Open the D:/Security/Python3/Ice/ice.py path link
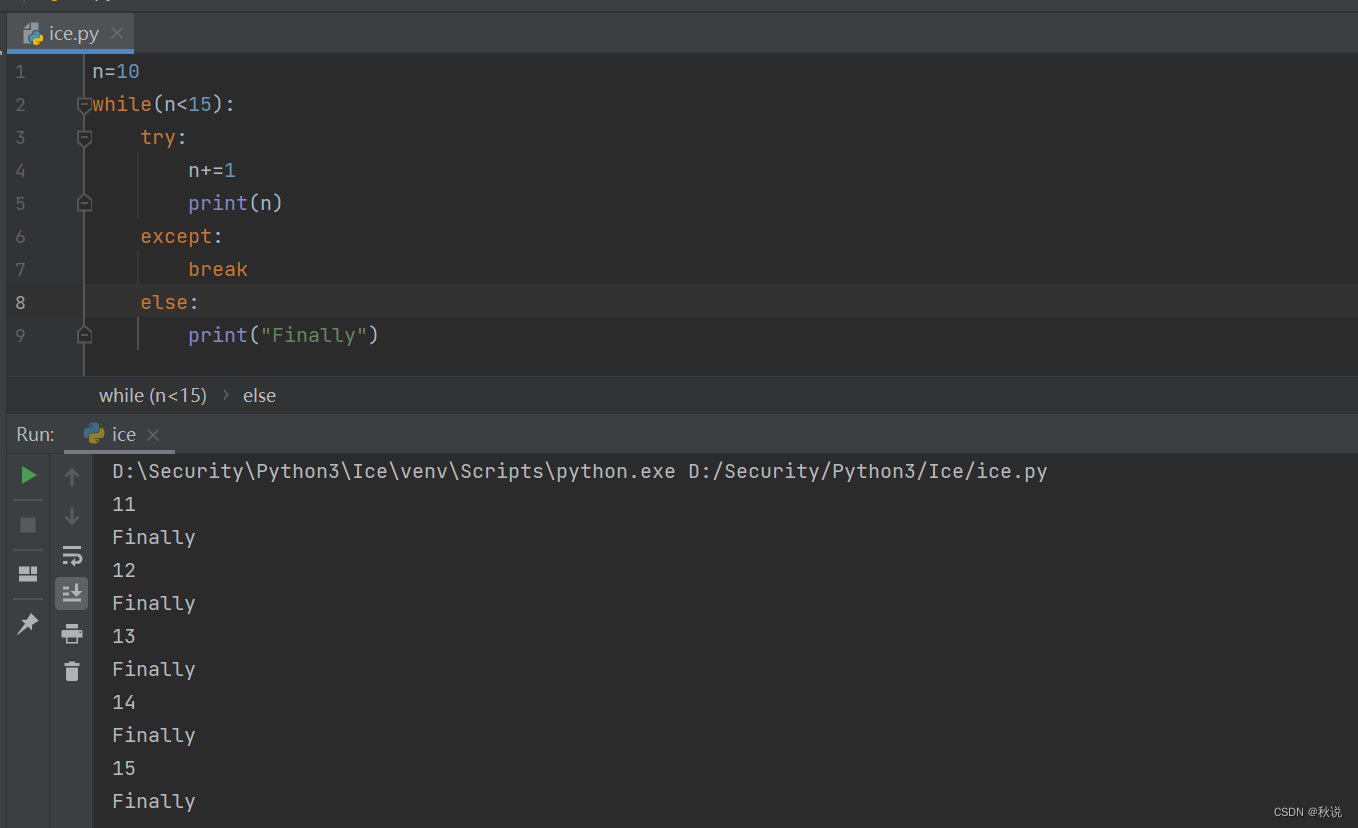Screen dimensions: 1358x828 point(868,471)
